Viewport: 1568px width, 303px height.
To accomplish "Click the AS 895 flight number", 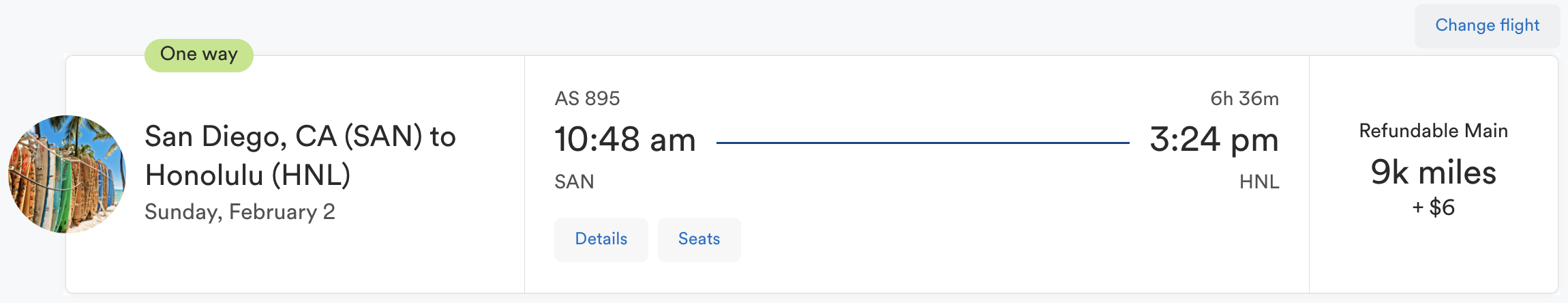I will pyautogui.click(x=587, y=99).
